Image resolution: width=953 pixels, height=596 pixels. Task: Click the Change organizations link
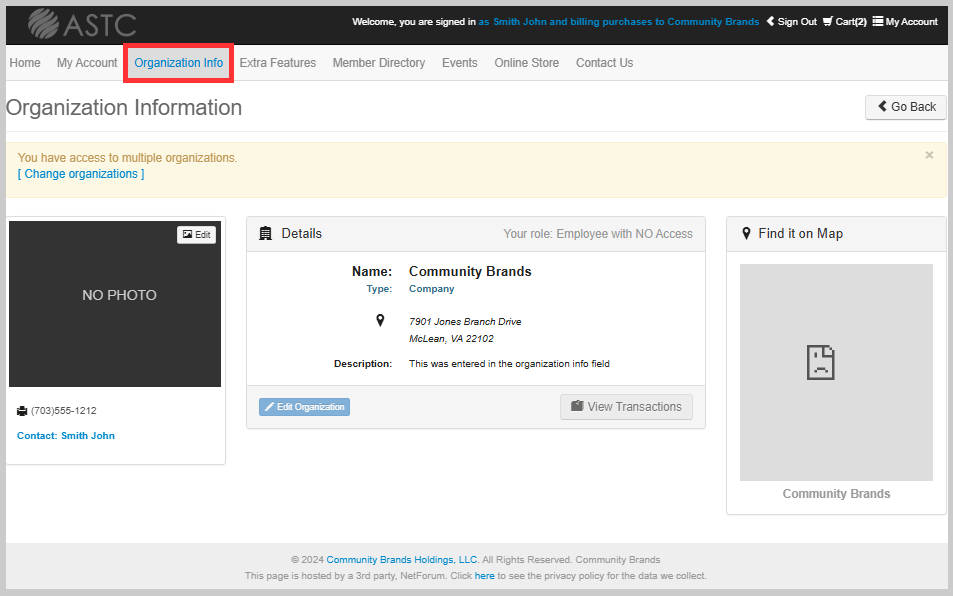81,174
